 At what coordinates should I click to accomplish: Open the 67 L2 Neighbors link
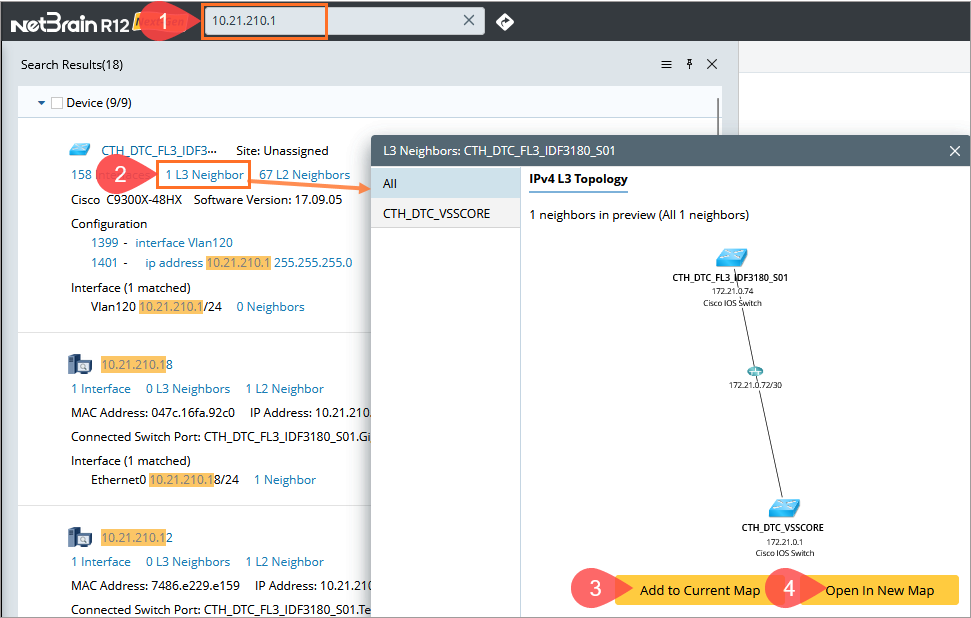[x=305, y=175]
